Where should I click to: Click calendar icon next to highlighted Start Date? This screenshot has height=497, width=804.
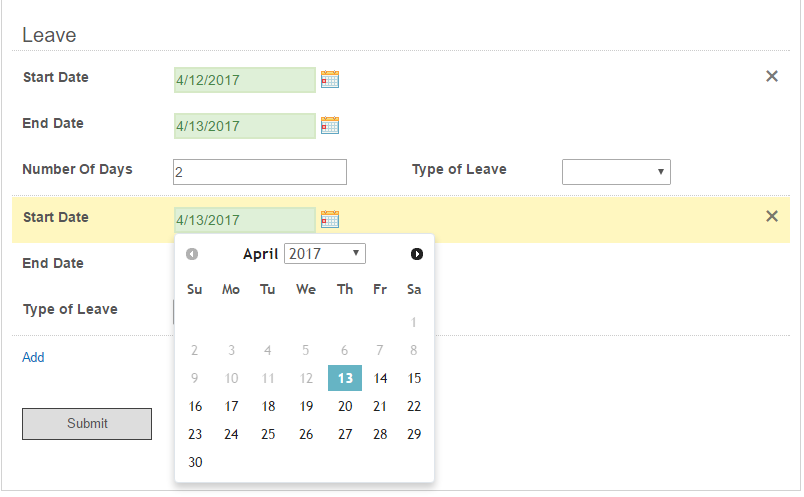pyautogui.click(x=330, y=219)
